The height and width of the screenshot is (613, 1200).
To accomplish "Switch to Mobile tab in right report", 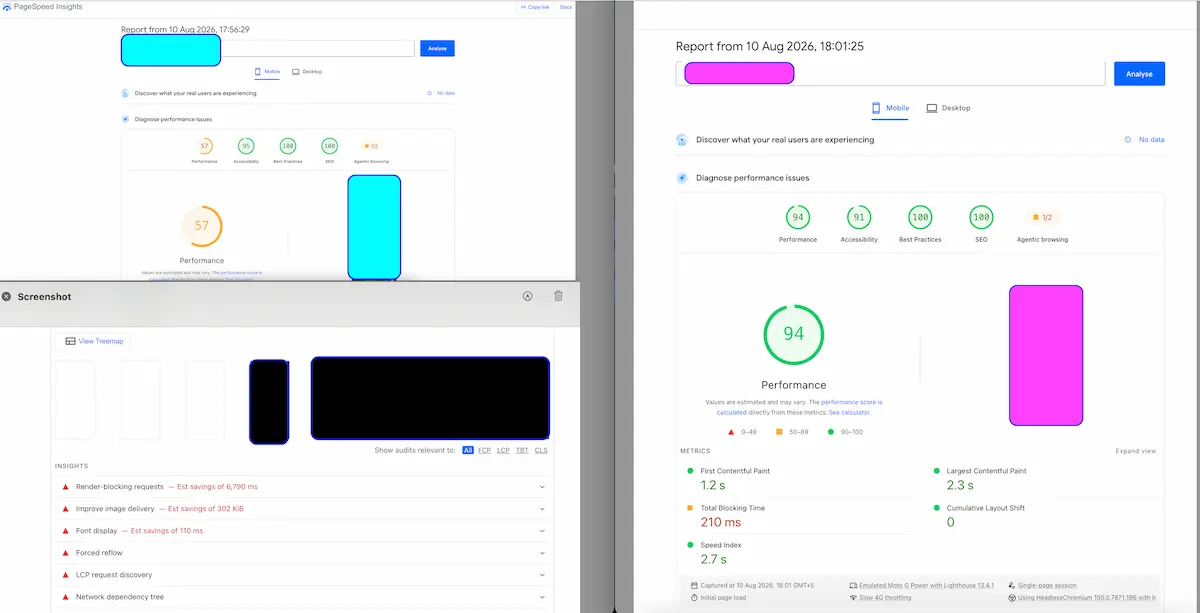I will pos(890,108).
